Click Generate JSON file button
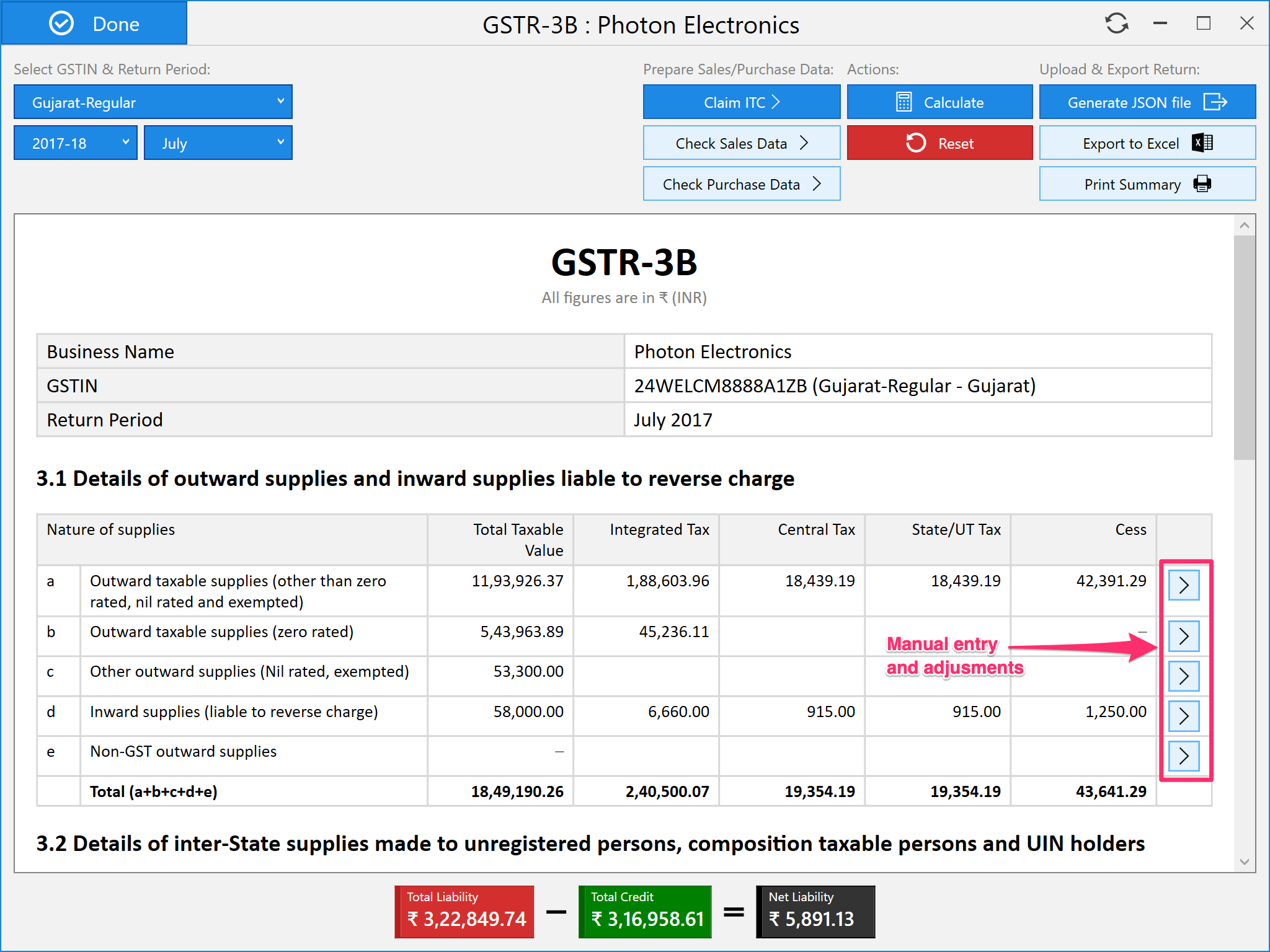Image resolution: width=1270 pixels, height=952 pixels. click(x=1147, y=102)
